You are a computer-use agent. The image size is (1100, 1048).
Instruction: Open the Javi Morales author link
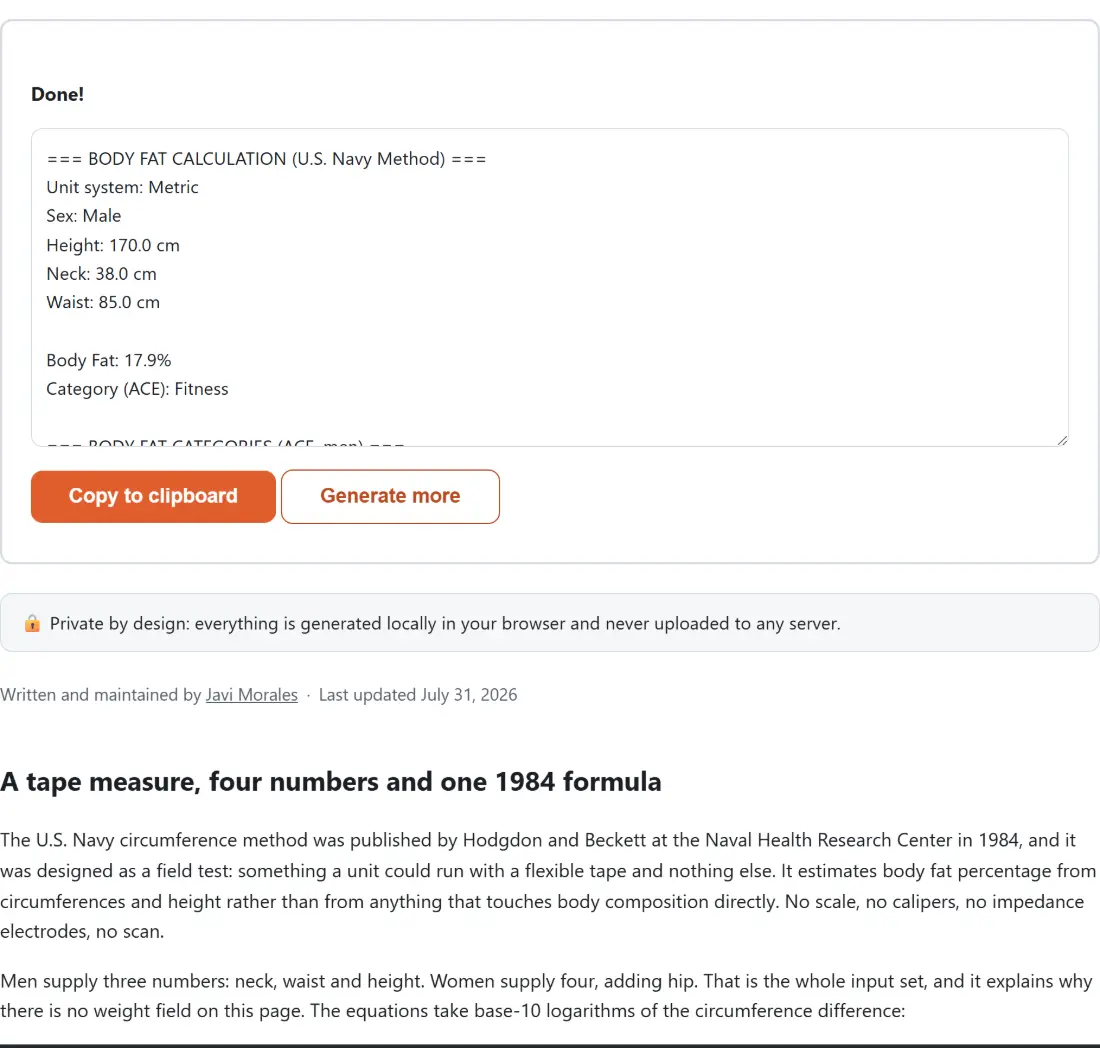click(251, 694)
